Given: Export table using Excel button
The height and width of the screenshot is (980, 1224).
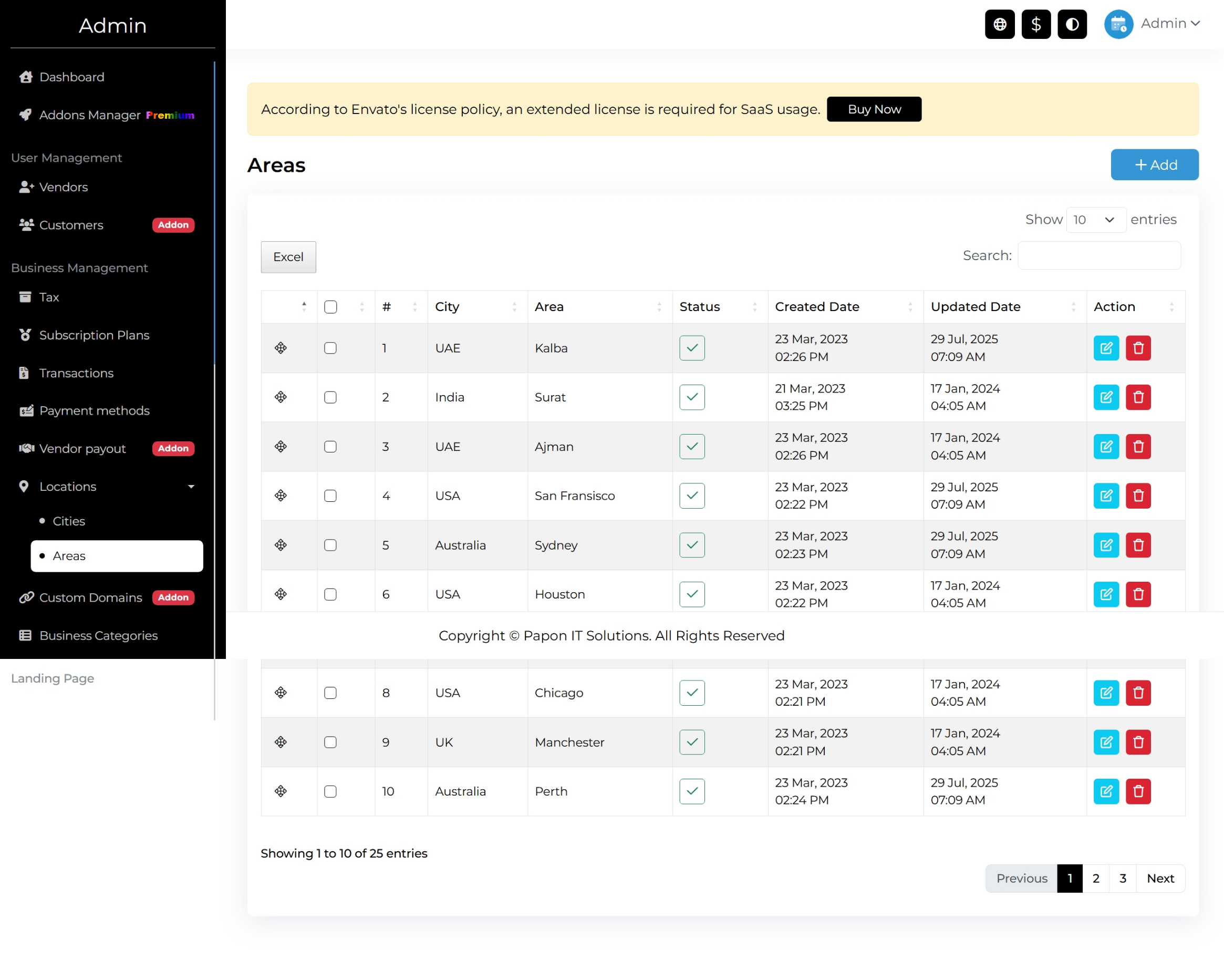Looking at the screenshot, I should 288,257.
